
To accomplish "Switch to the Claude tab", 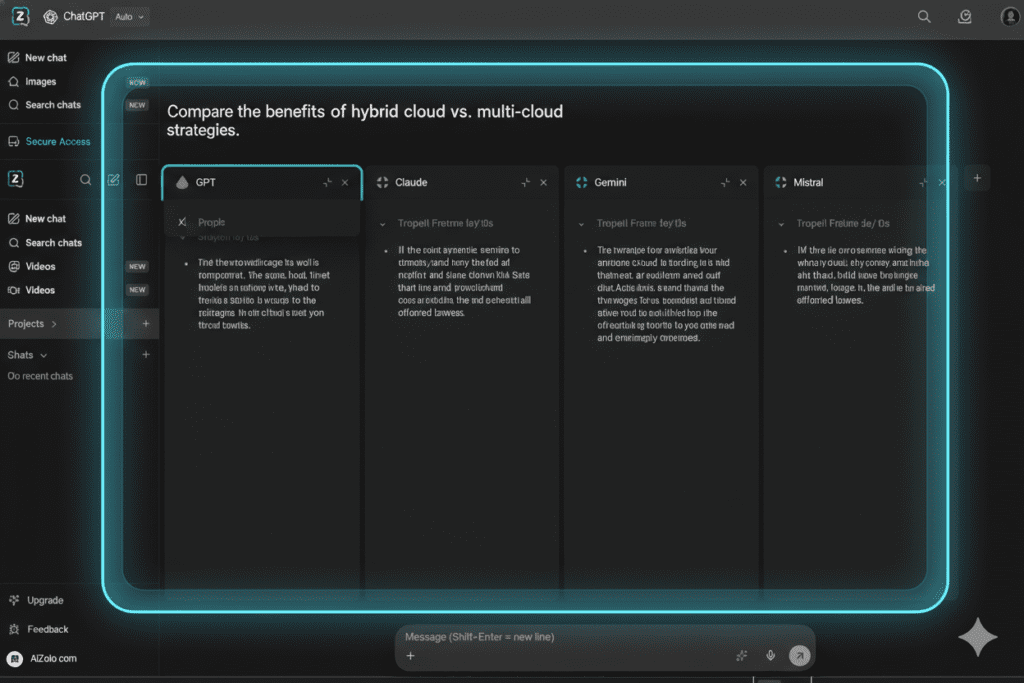I will click(410, 182).
